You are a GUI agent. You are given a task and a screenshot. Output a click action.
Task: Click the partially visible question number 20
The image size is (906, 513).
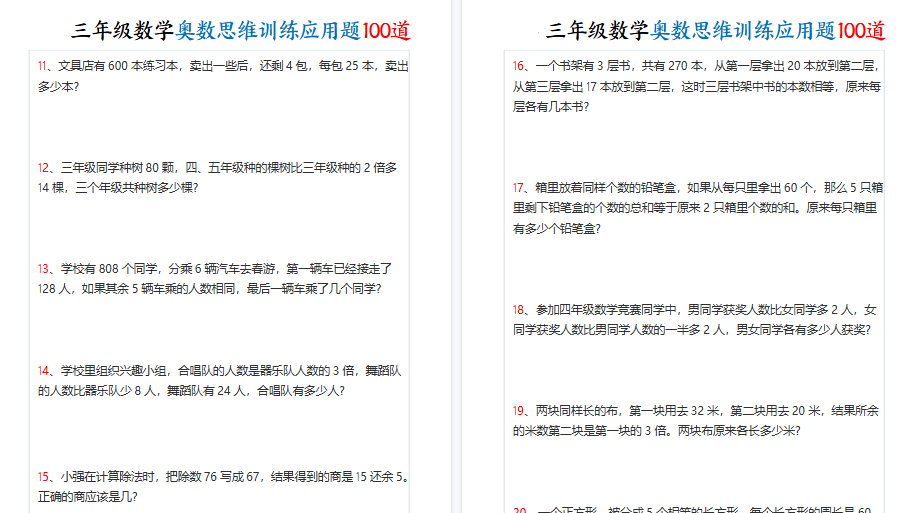coord(520,510)
